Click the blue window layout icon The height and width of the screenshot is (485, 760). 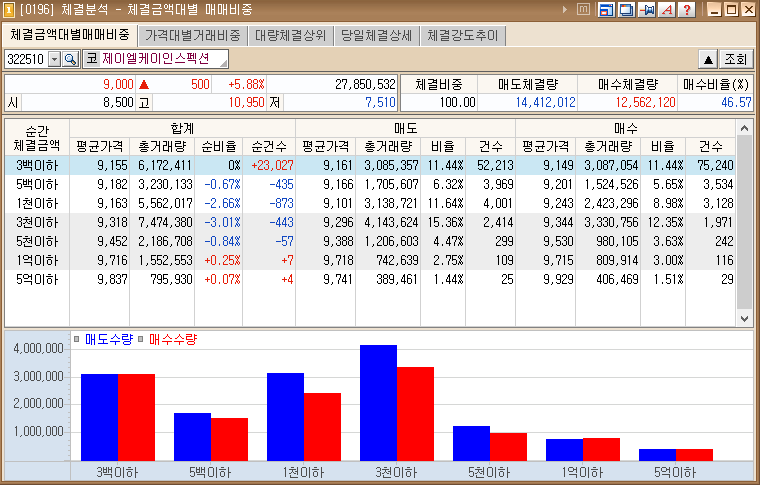(x=606, y=10)
